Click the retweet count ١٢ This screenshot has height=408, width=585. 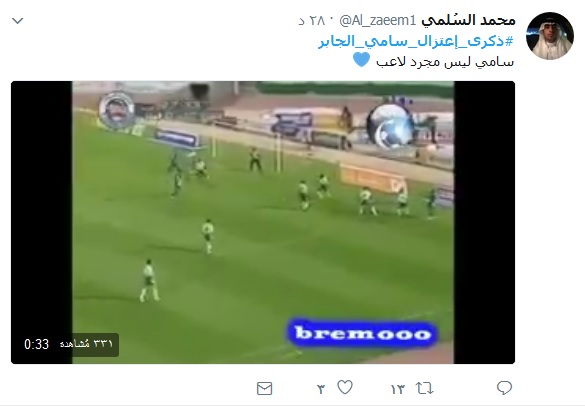click(398, 389)
